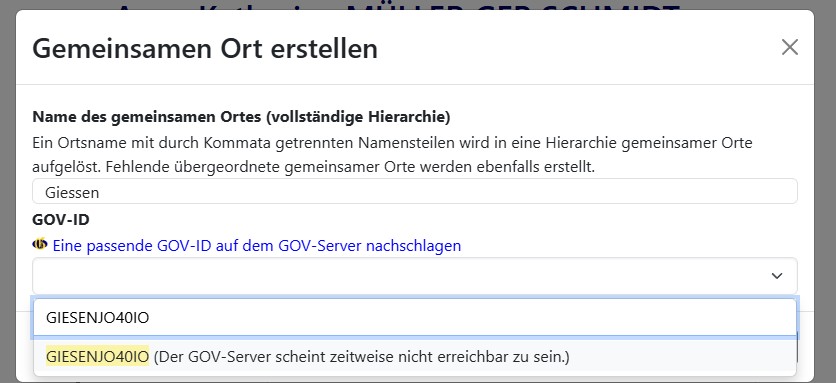The width and height of the screenshot is (836, 383).
Task: Expand the GOV-ID dropdown chevron
Action: tap(777, 276)
